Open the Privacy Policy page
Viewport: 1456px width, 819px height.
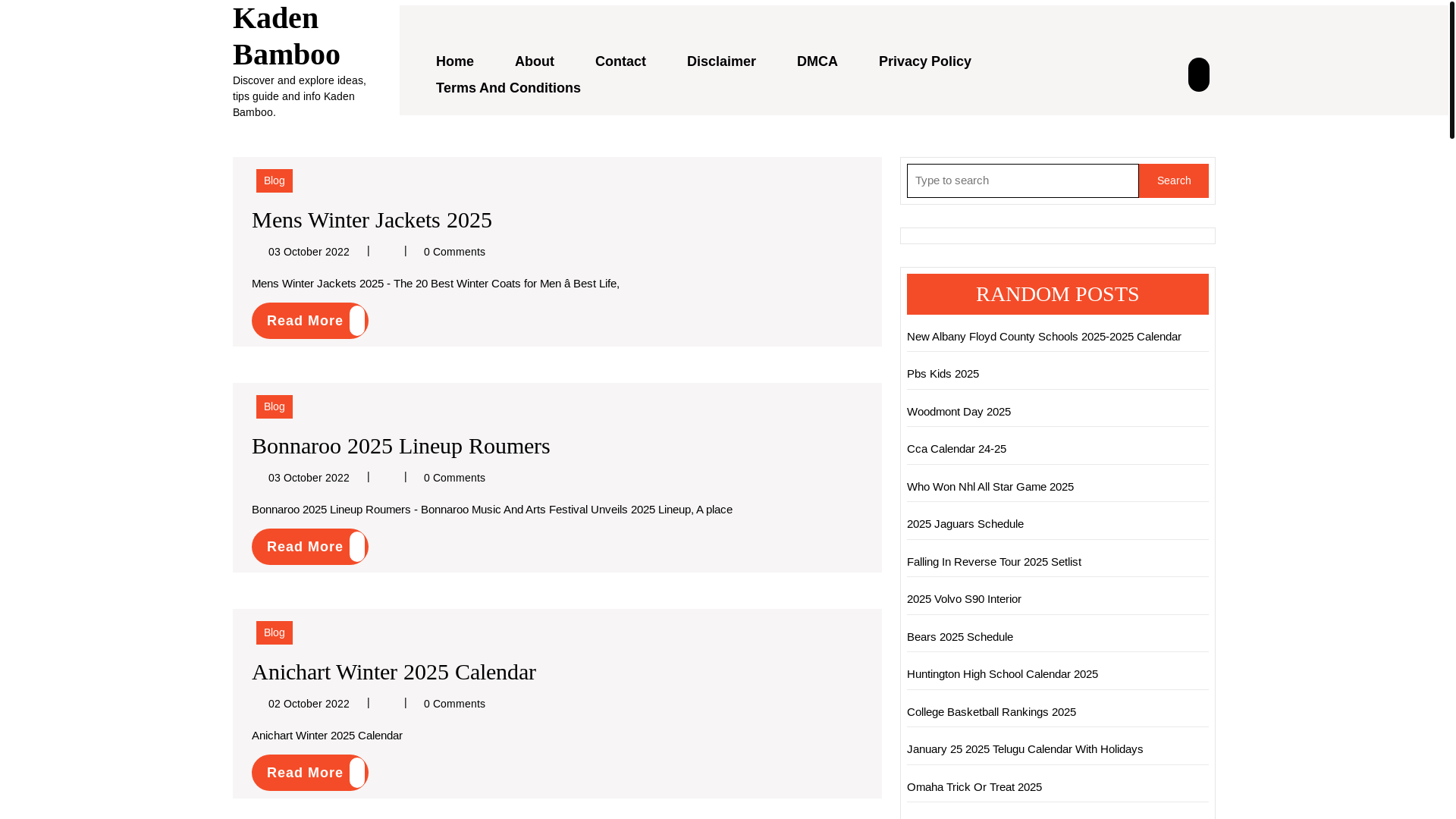[925, 61]
